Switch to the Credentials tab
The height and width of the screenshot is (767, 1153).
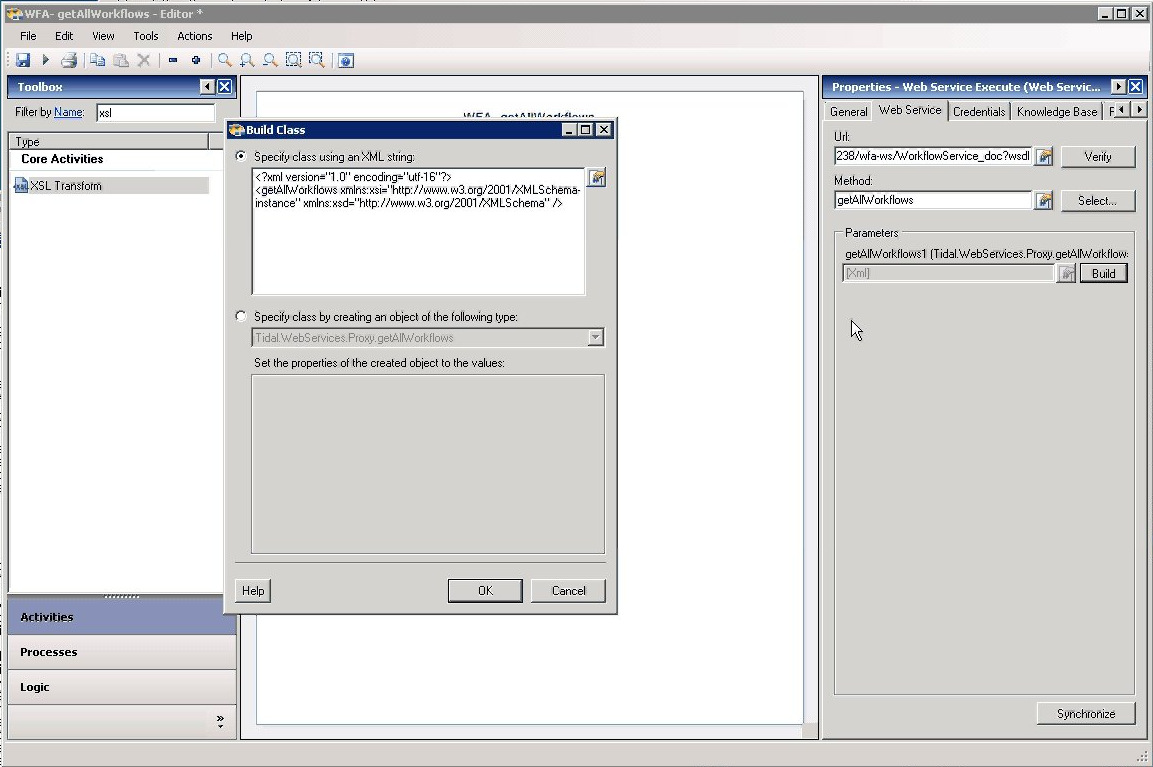[x=979, y=112]
